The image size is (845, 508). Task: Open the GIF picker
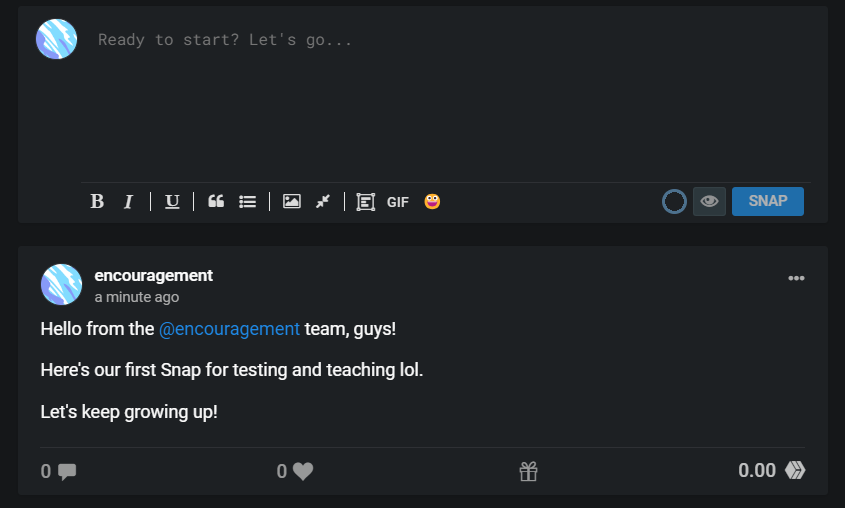pyautogui.click(x=398, y=202)
